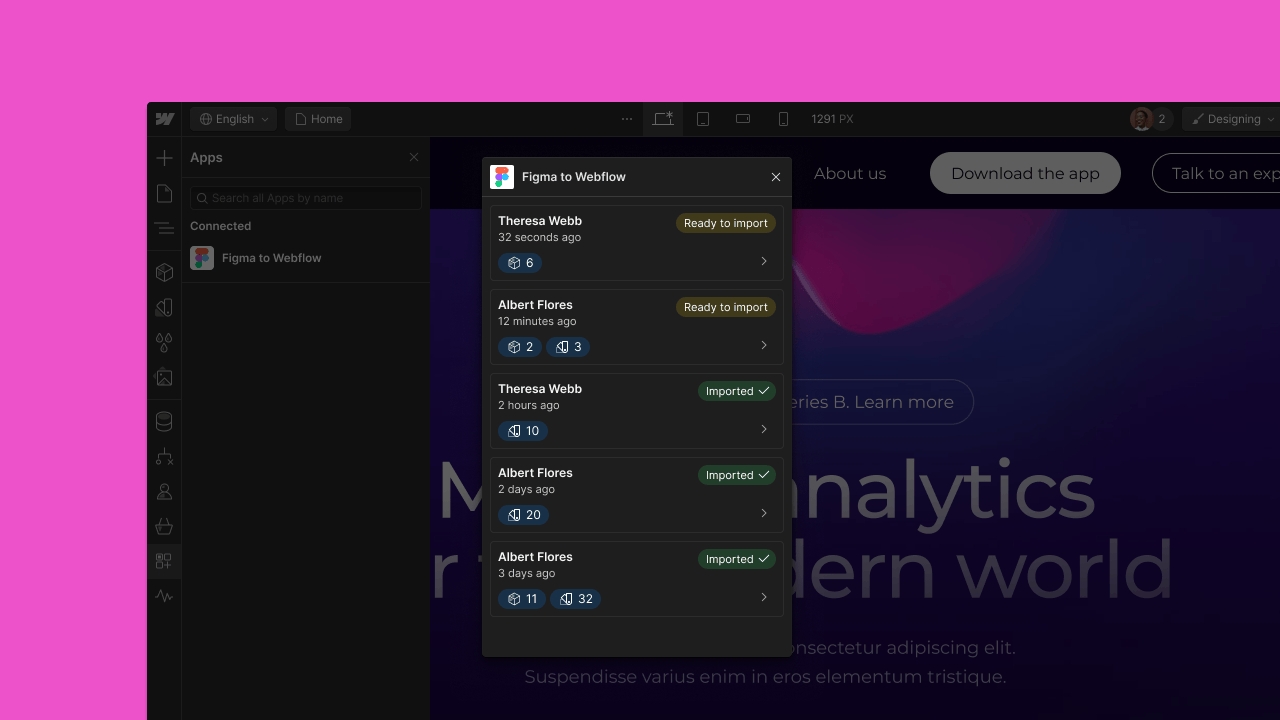Click the Webflow logo icon
The width and height of the screenshot is (1280, 720).
point(165,119)
